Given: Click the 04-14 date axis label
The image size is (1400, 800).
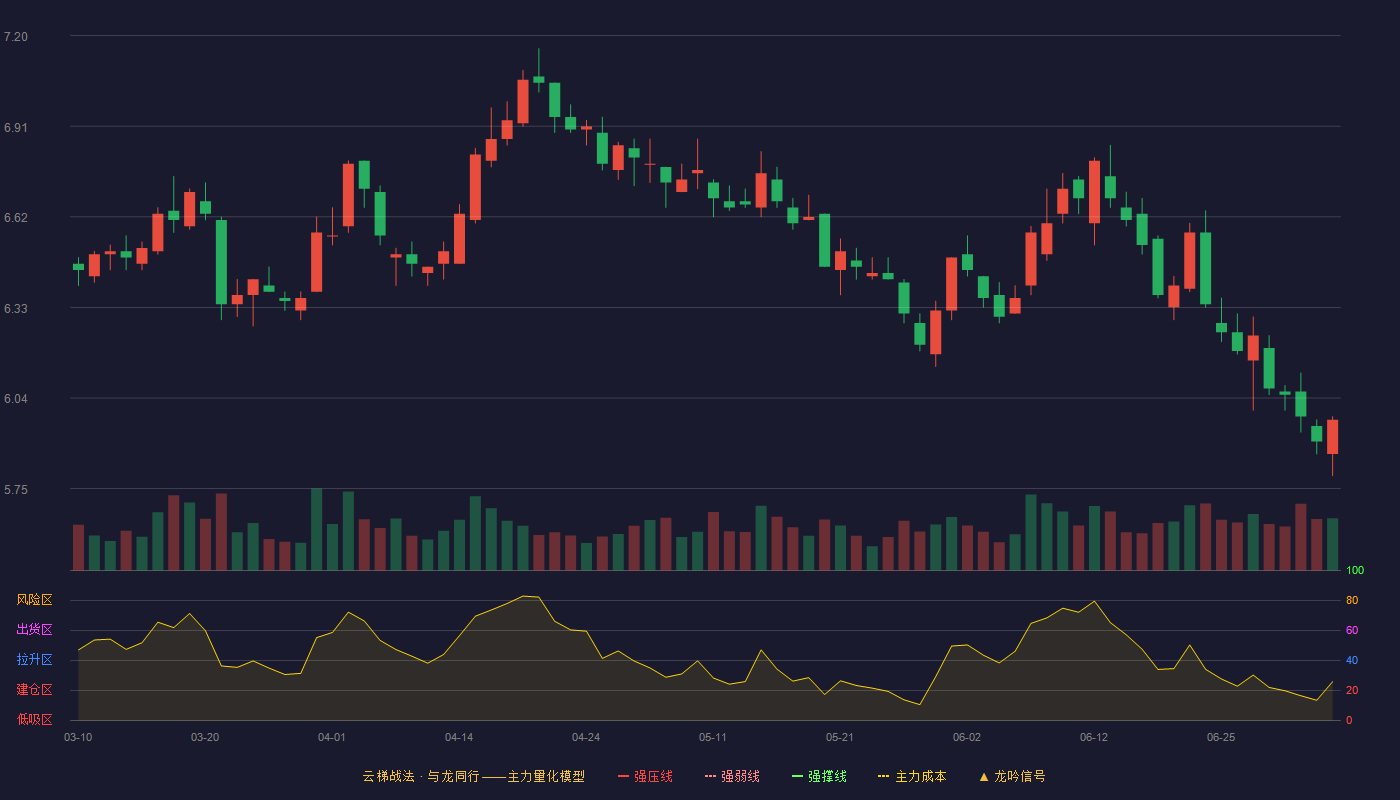Looking at the screenshot, I should pyautogui.click(x=459, y=737).
